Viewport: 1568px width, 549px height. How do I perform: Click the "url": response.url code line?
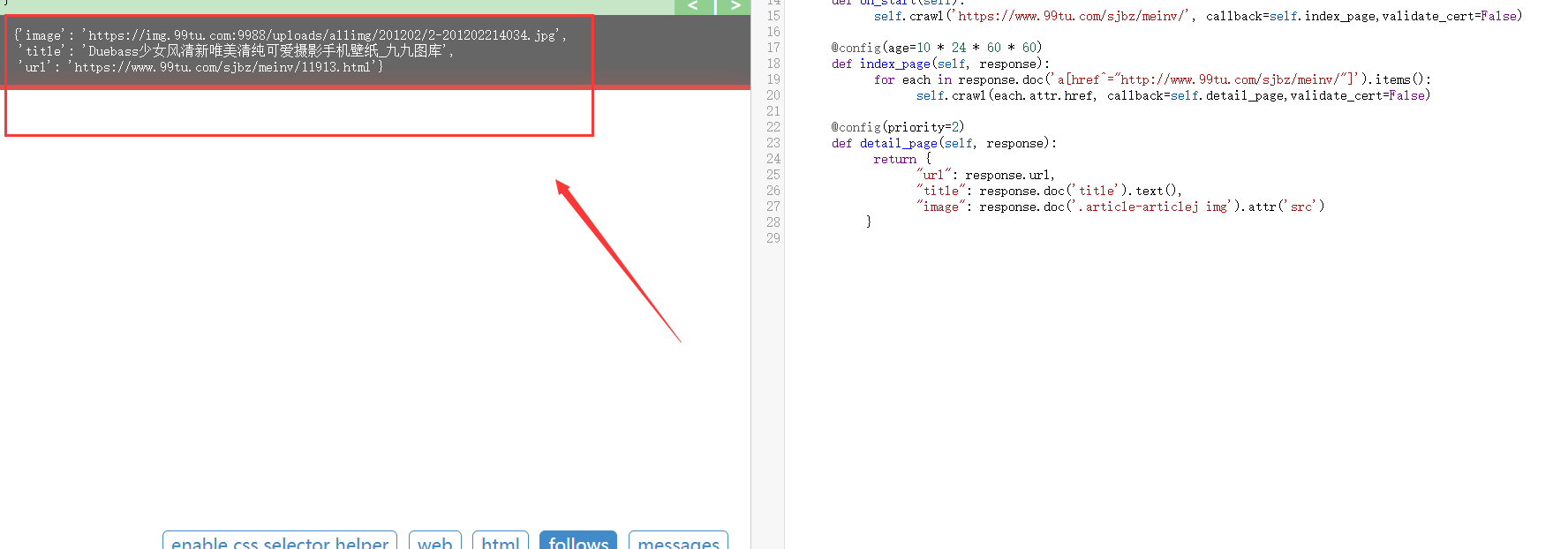pos(985,175)
